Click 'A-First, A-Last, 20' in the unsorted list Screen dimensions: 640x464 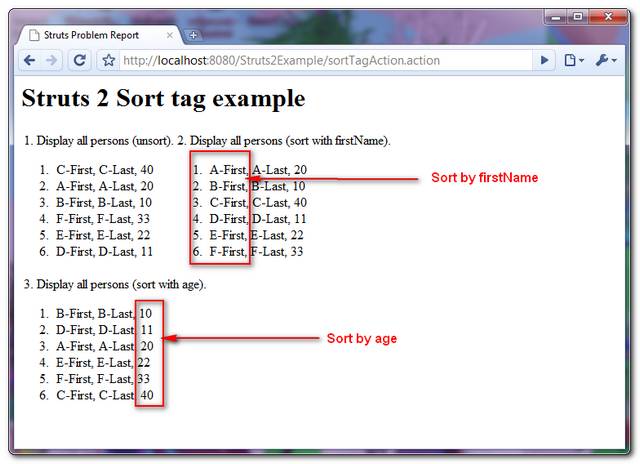pos(105,186)
